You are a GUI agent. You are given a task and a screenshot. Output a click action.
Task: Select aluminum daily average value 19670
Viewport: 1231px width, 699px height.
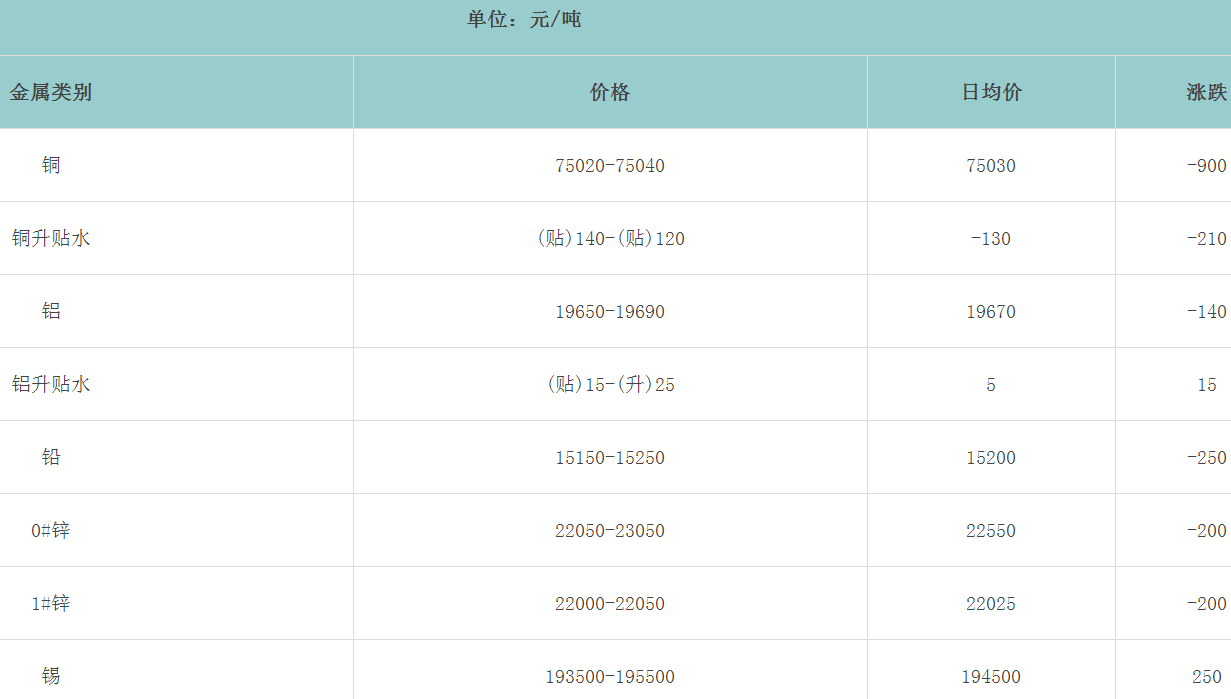pos(991,312)
